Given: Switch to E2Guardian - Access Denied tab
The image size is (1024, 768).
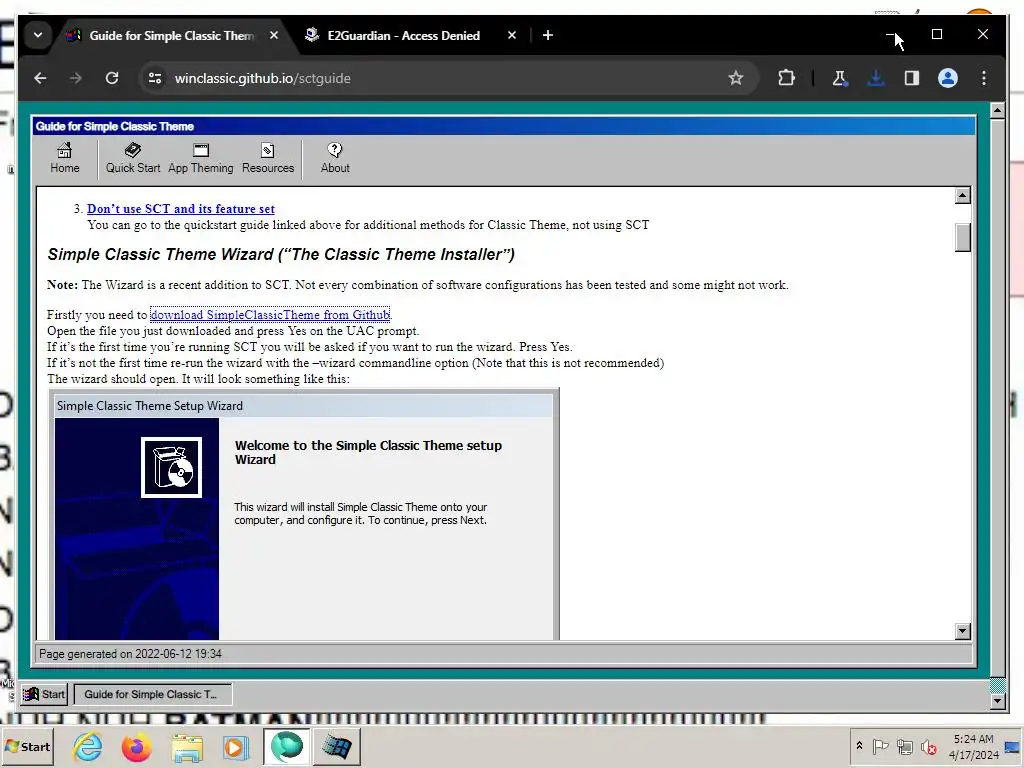Looking at the screenshot, I should (x=403, y=35).
